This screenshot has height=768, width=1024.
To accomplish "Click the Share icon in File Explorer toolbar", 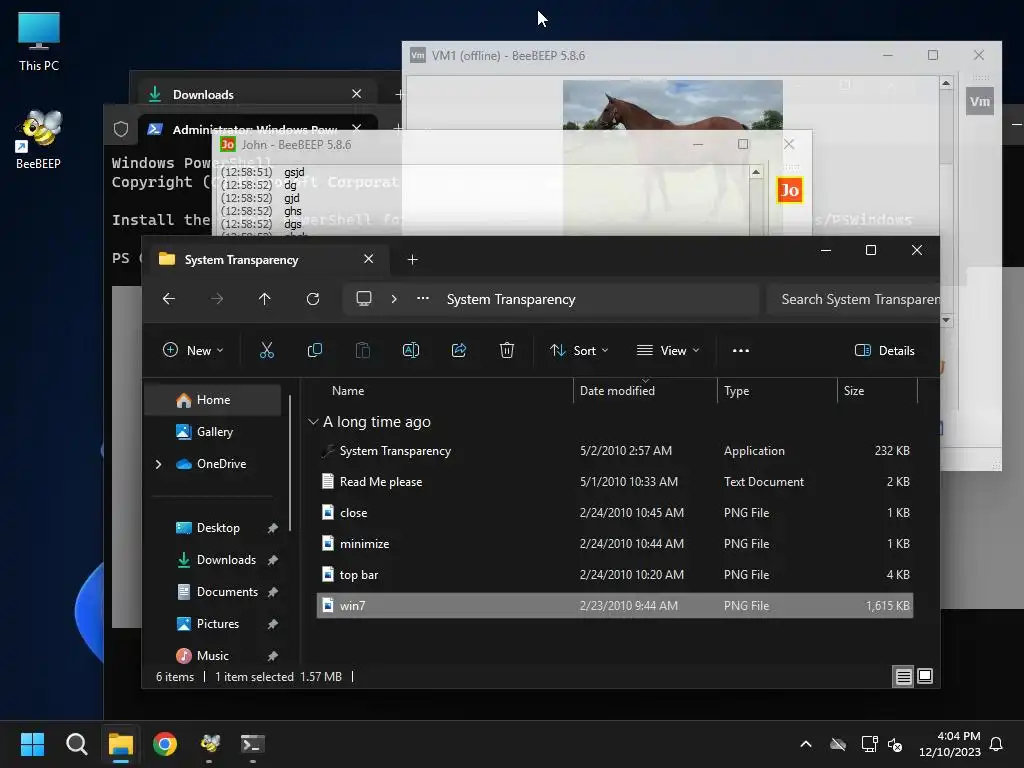I will 459,351.
